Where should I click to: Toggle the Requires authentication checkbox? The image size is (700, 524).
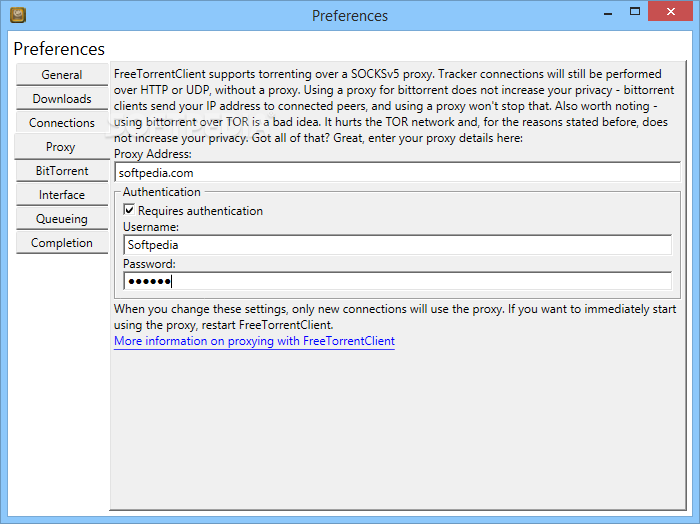[x=129, y=210]
